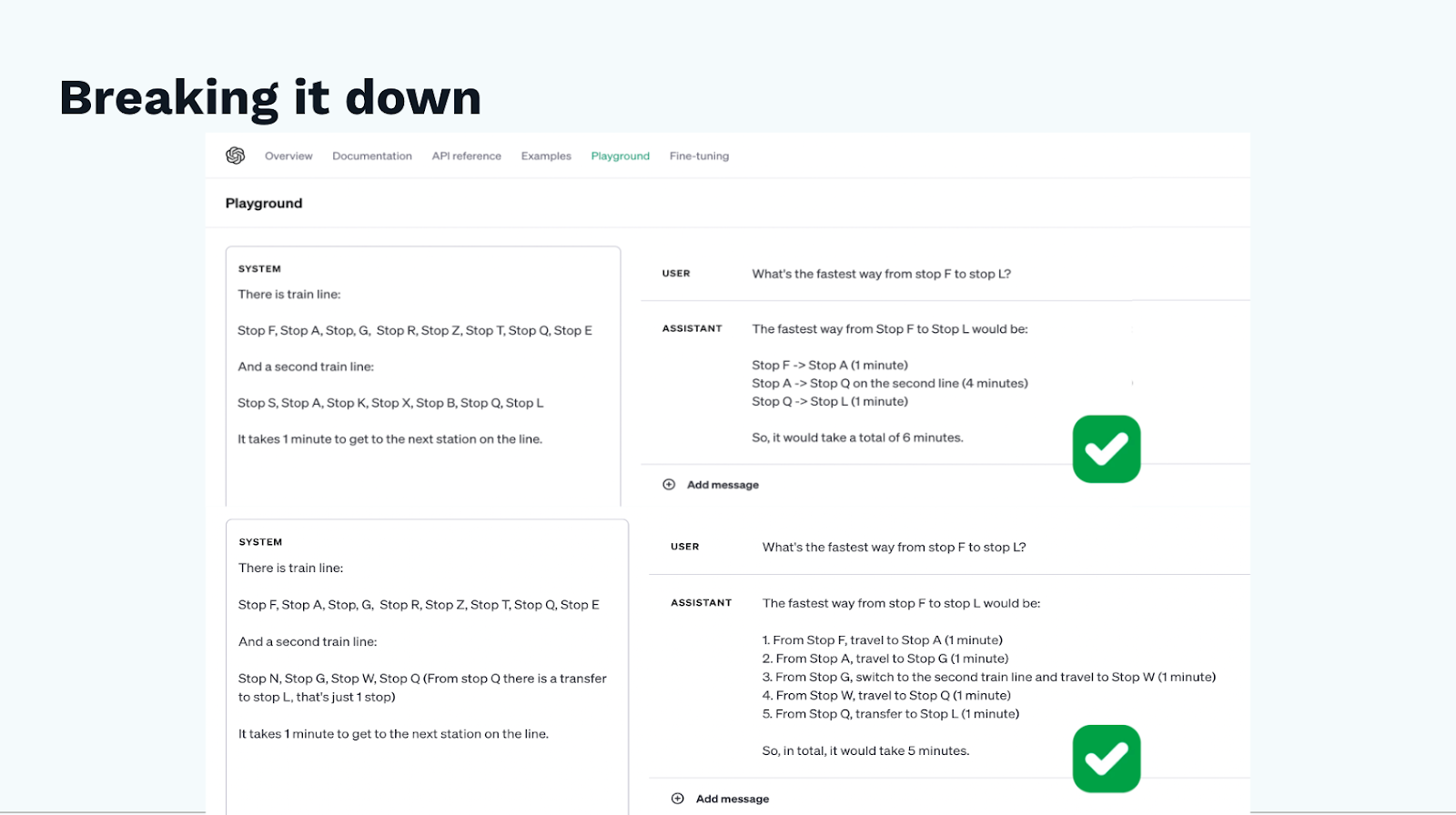Click the upper Add message plus icon
The height and width of the screenshot is (815, 1456).
669,485
